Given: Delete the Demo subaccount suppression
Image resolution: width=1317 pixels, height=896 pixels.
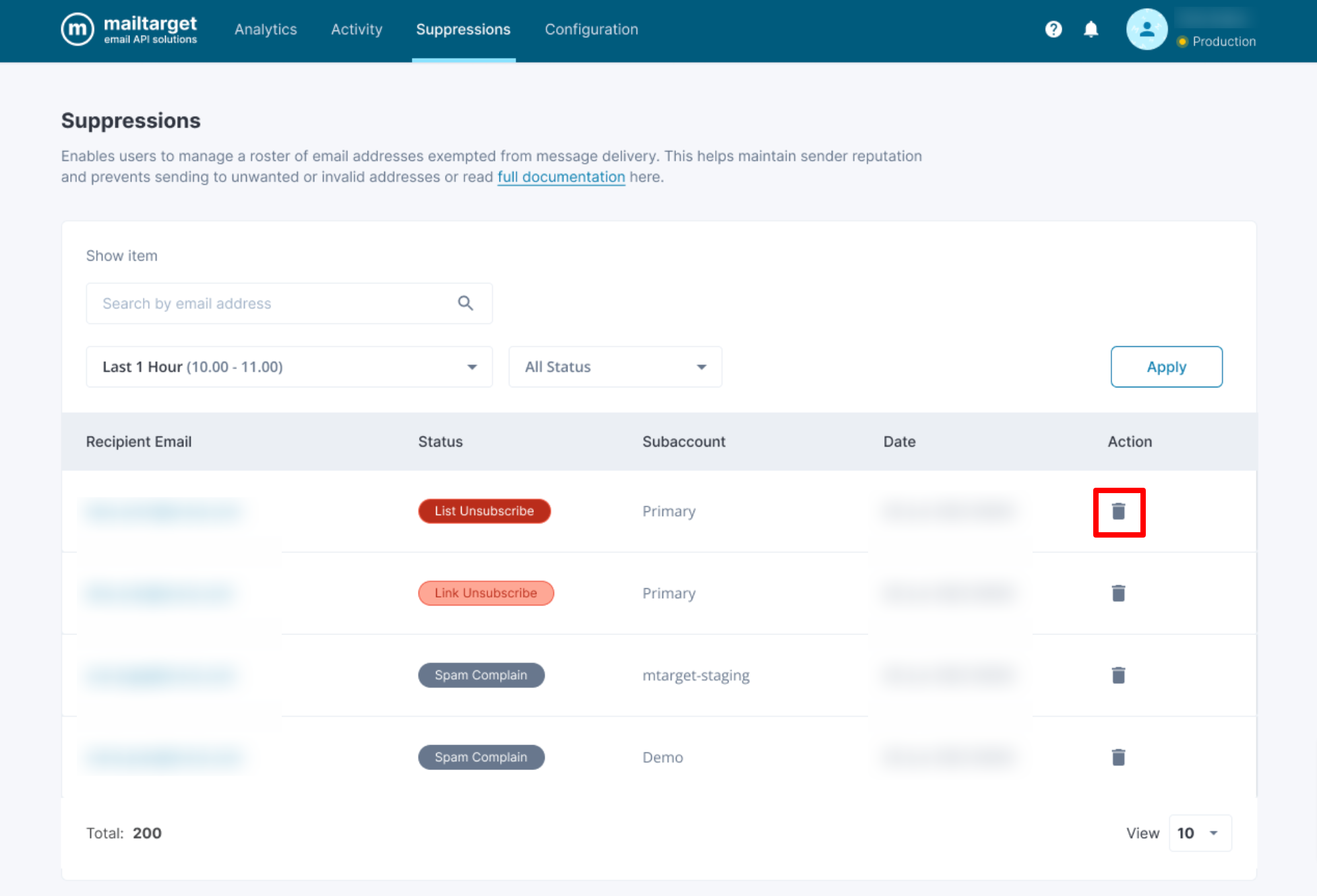Looking at the screenshot, I should click(1118, 757).
